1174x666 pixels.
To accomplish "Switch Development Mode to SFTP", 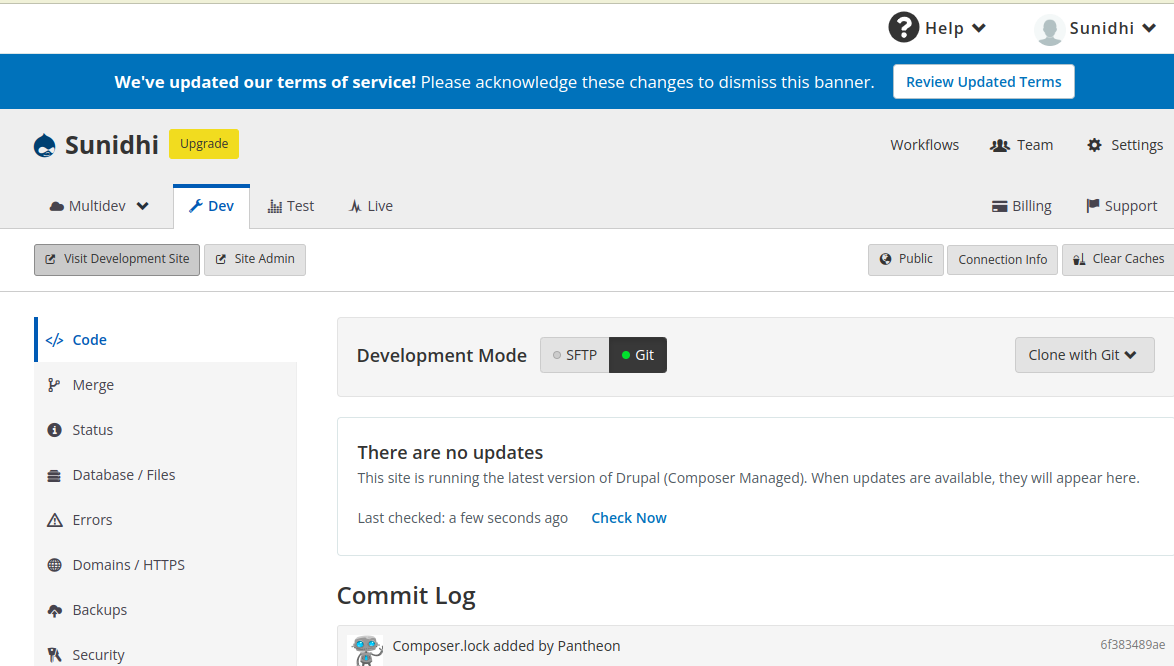I will coord(574,355).
